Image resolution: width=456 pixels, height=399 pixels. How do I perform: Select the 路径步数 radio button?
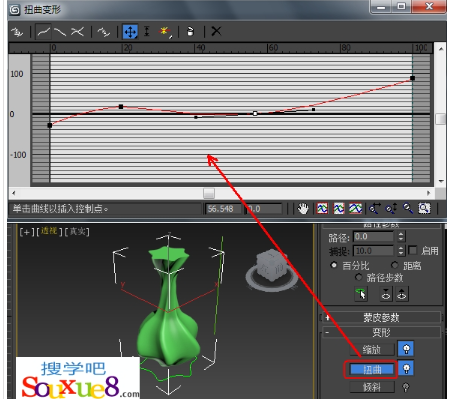click(x=359, y=277)
